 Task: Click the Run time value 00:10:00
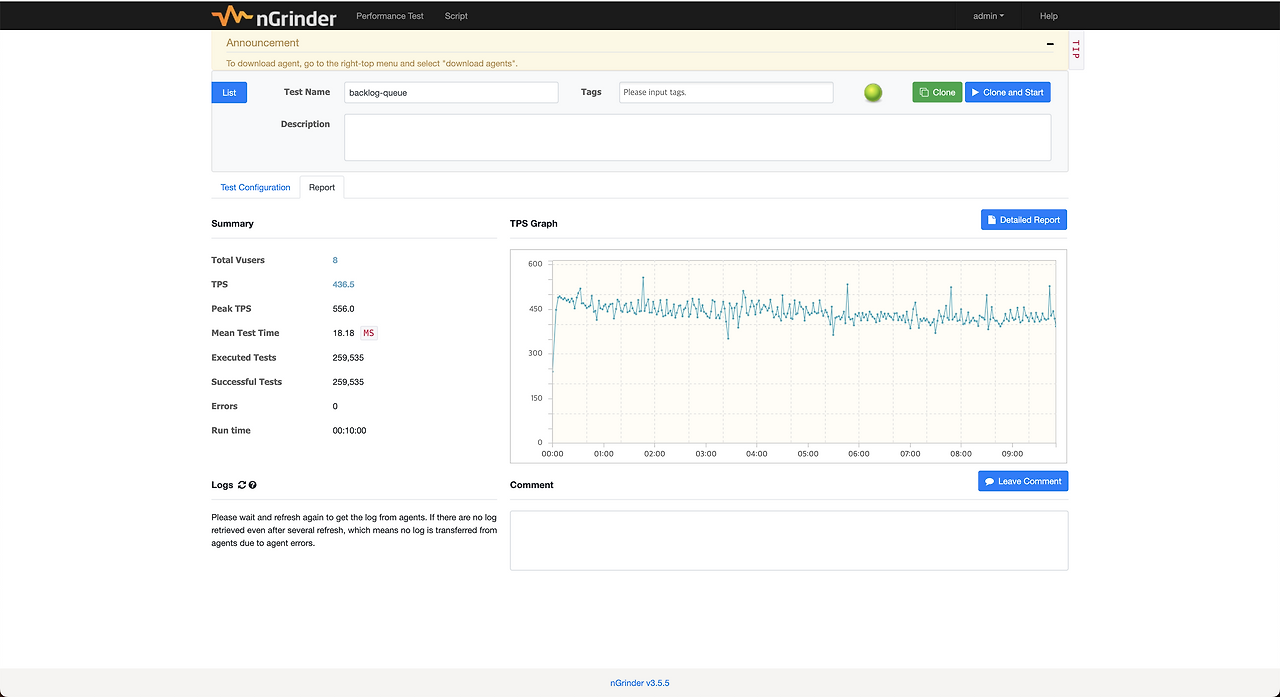349,431
